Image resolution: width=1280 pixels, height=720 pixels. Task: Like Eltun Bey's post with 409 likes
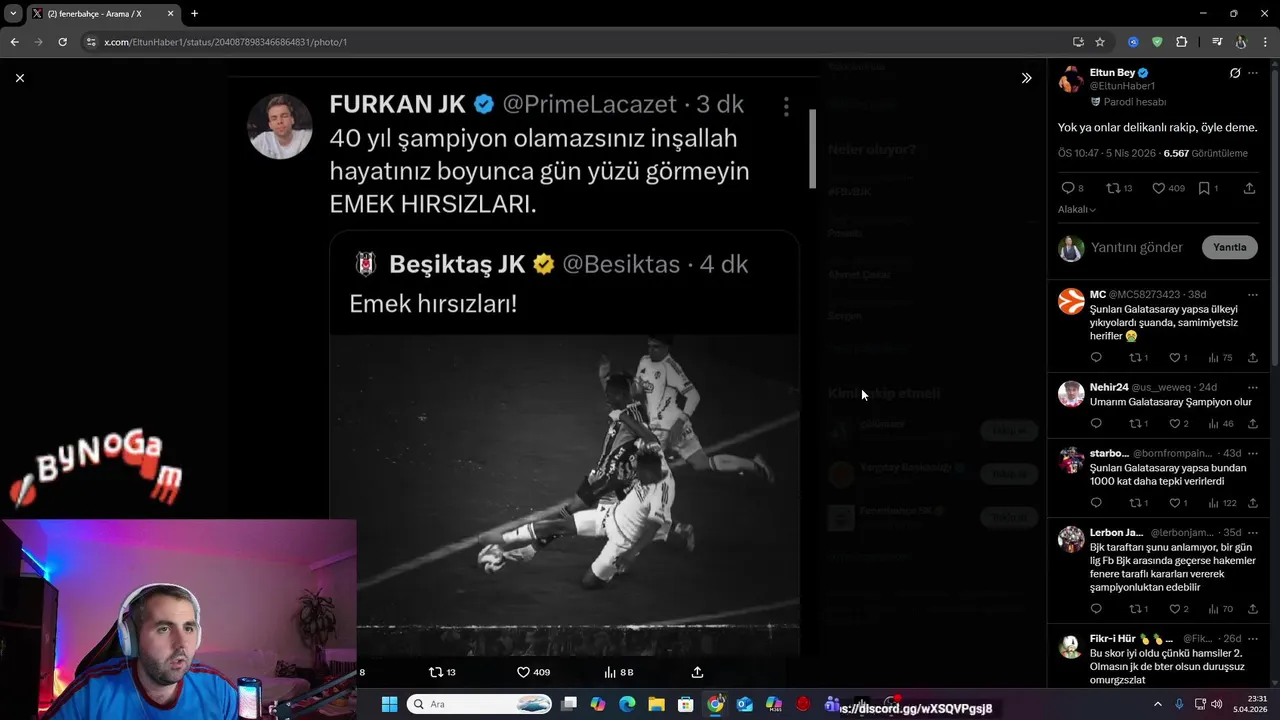(1158, 188)
